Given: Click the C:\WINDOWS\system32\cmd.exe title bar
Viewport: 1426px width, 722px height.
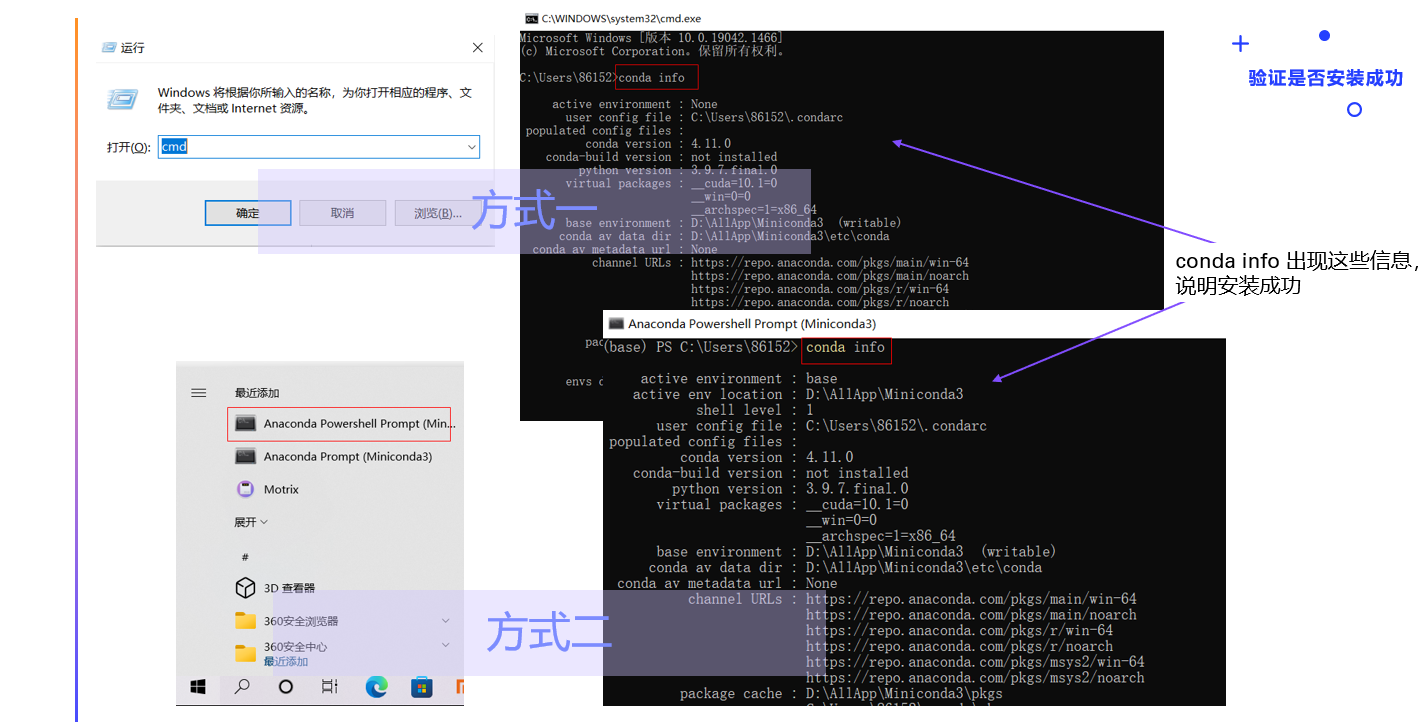Looking at the screenshot, I should pyautogui.click(x=842, y=18).
